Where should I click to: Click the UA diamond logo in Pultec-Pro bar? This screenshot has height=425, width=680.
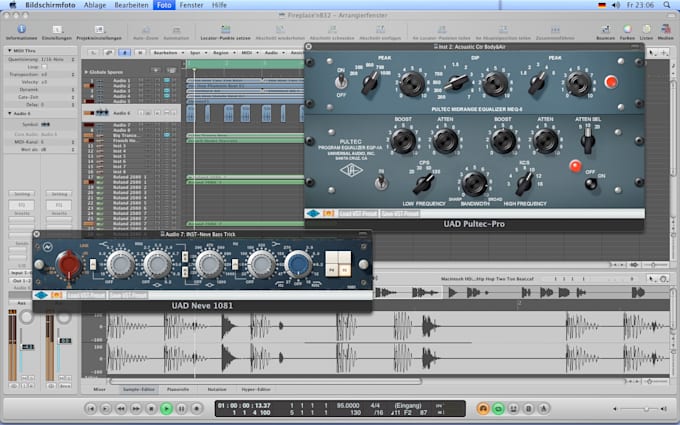pos(313,213)
